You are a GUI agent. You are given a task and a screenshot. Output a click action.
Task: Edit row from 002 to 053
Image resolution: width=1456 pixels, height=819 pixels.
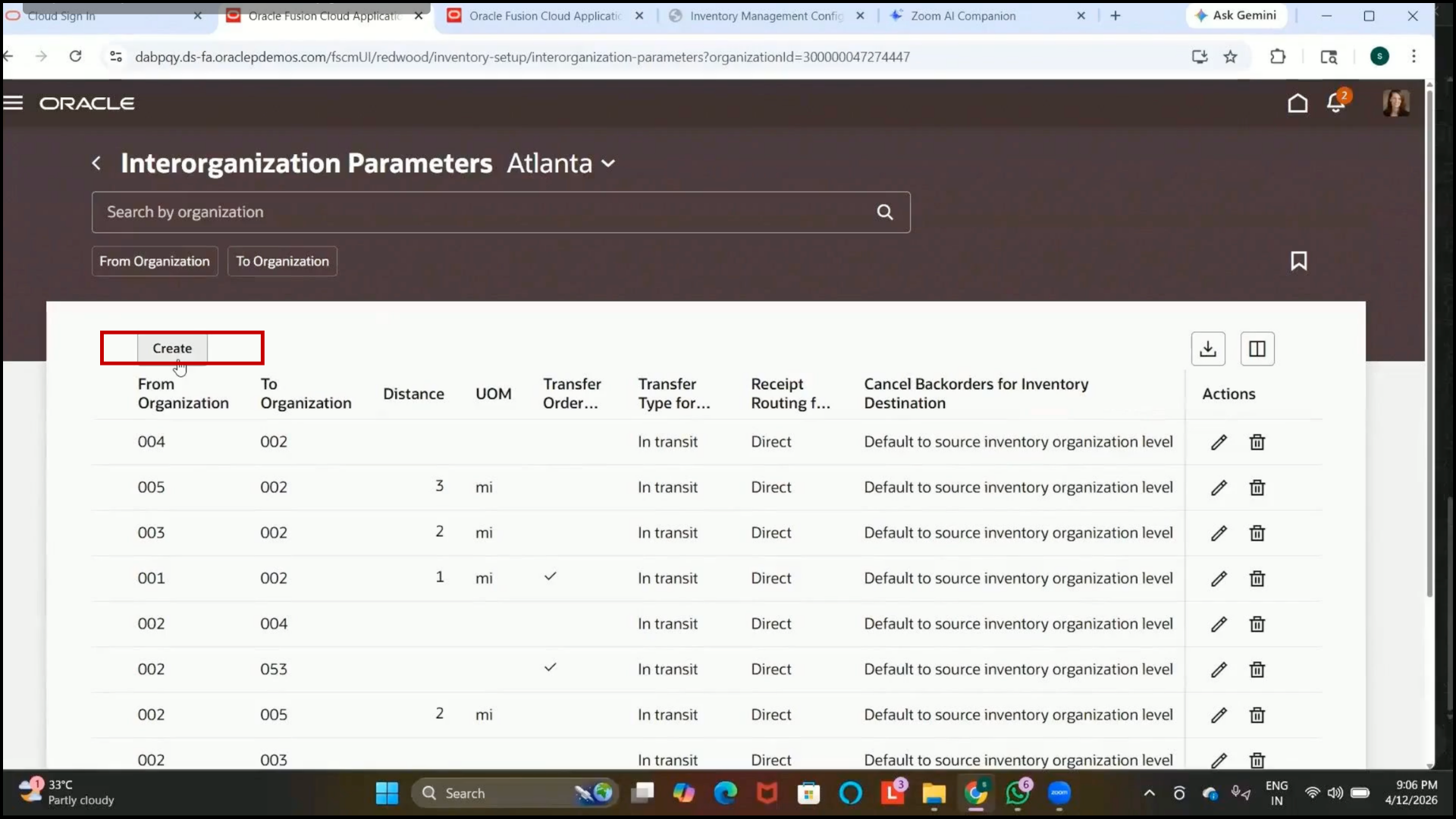(x=1219, y=670)
